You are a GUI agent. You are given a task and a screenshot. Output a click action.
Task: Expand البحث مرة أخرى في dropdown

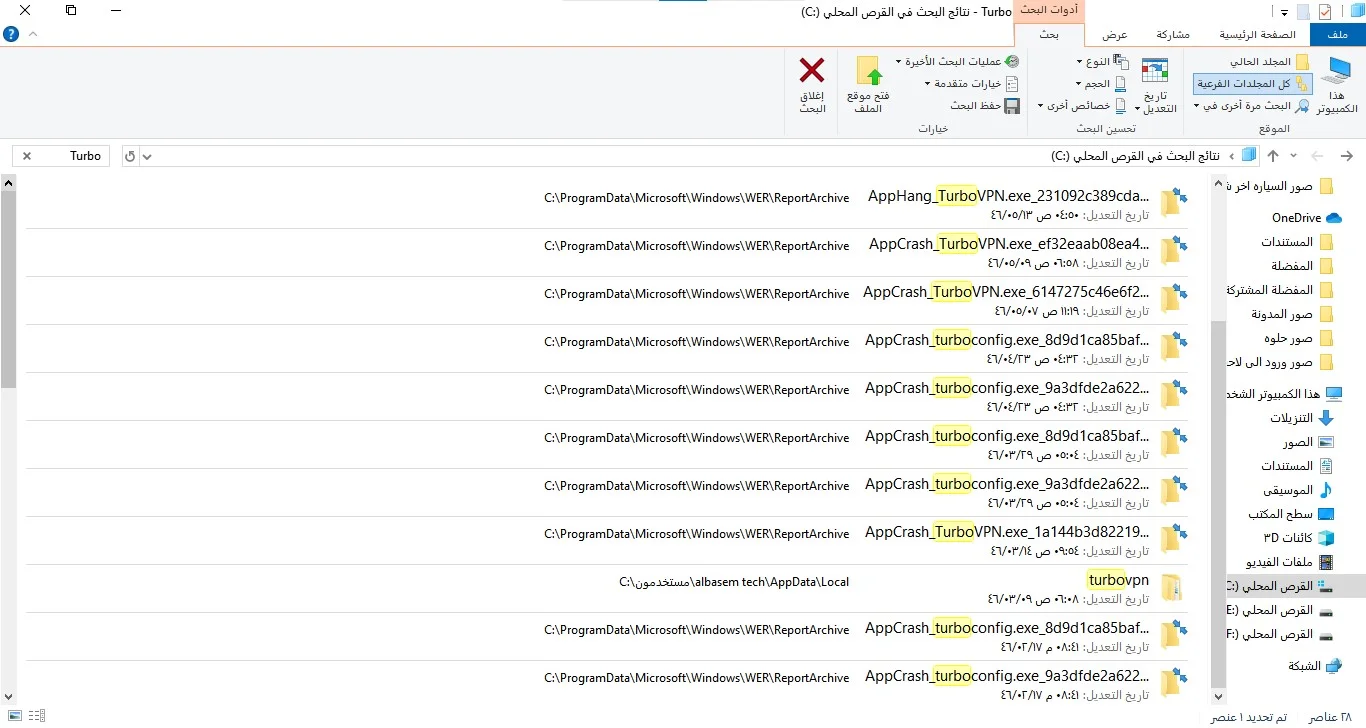(x=1252, y=106)
